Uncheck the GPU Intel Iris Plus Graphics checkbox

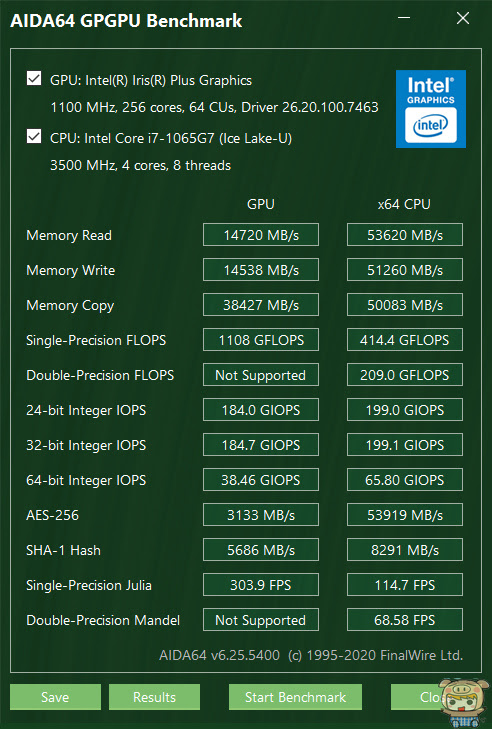pos(34,79)
